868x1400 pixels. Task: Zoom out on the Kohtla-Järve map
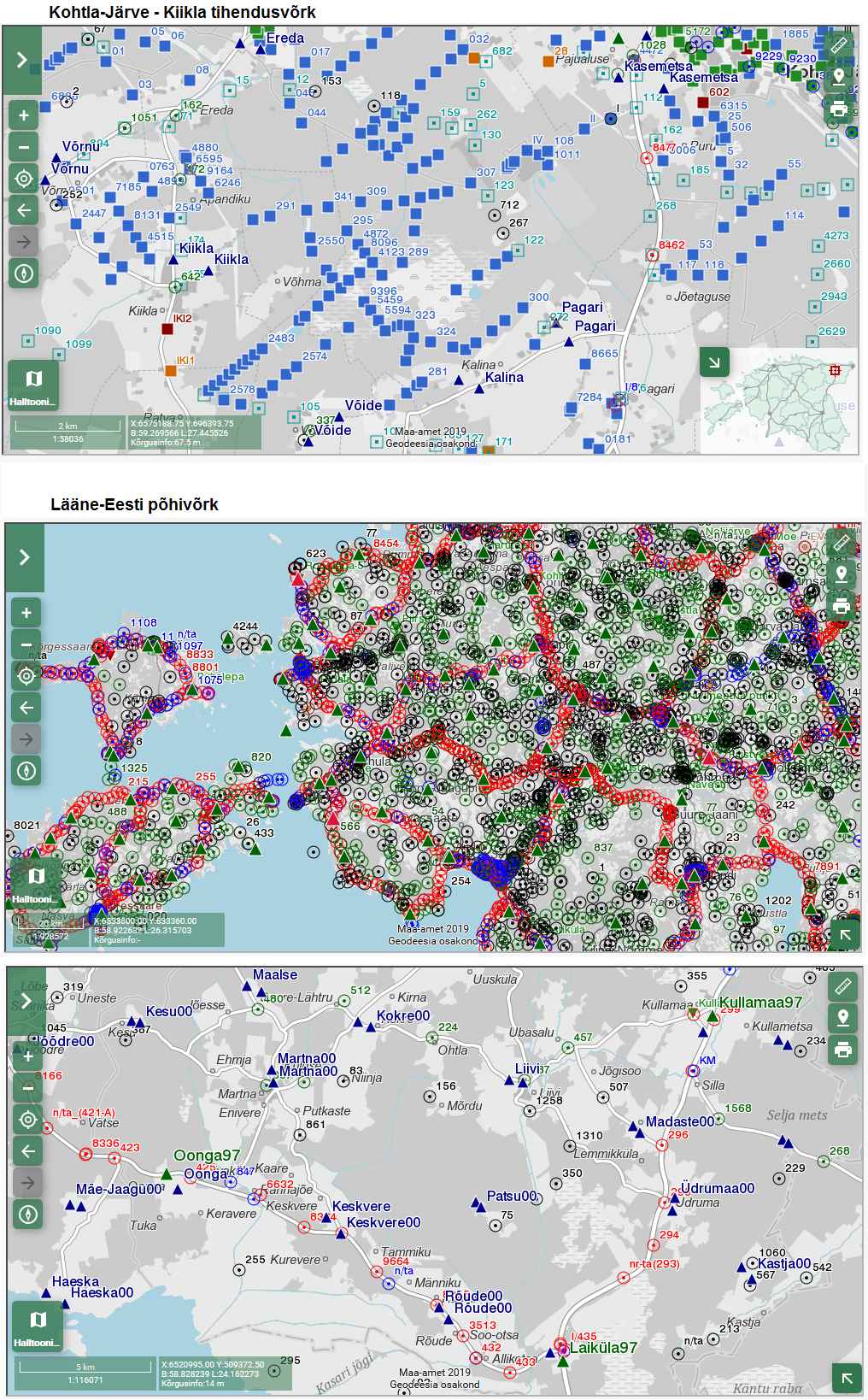click(24, 147)
